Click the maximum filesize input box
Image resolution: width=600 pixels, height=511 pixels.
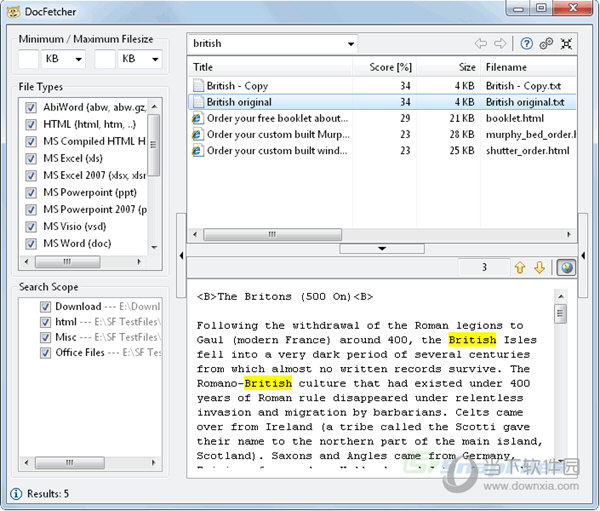[x=105, y=59]
